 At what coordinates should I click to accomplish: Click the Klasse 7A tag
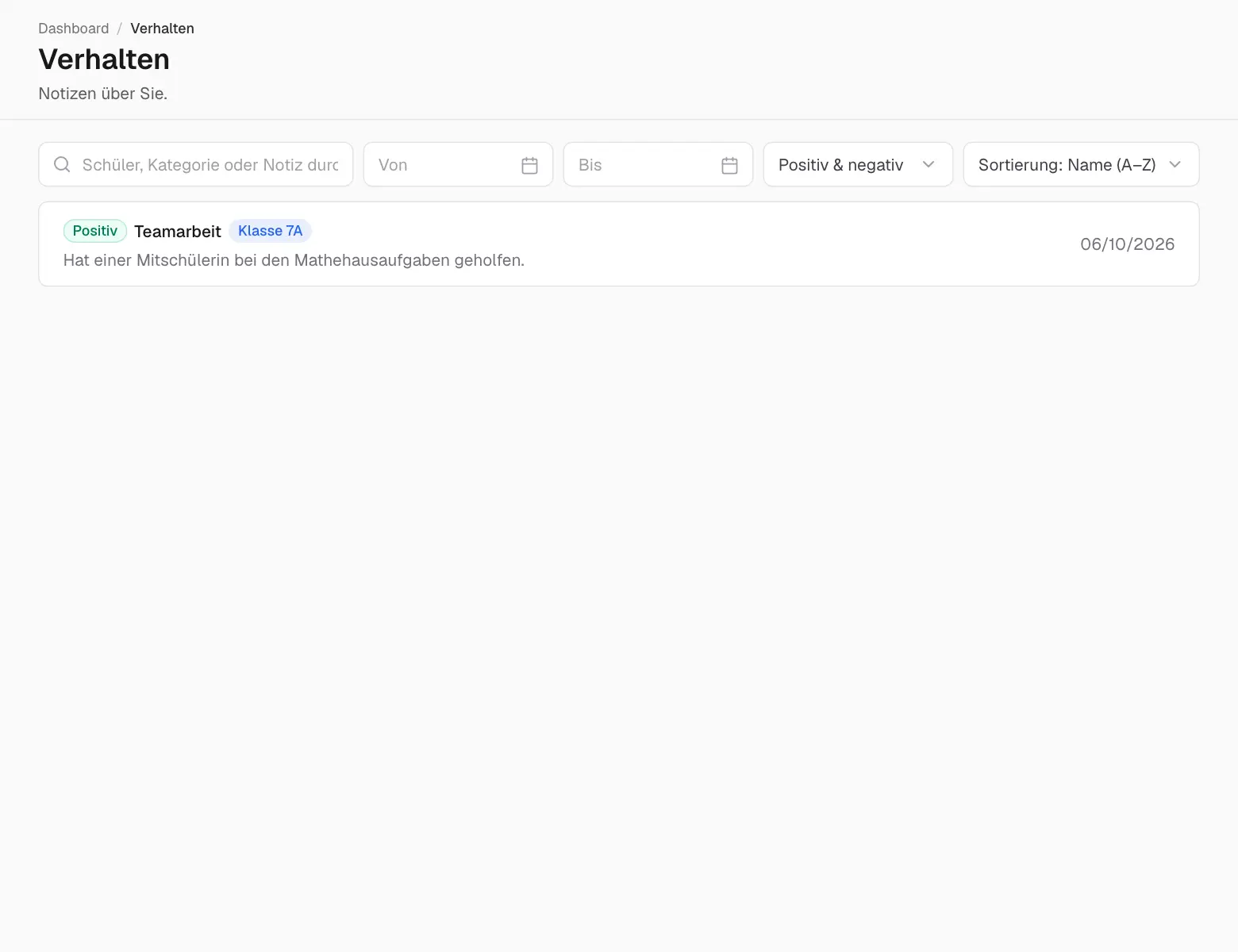[270, 231]
